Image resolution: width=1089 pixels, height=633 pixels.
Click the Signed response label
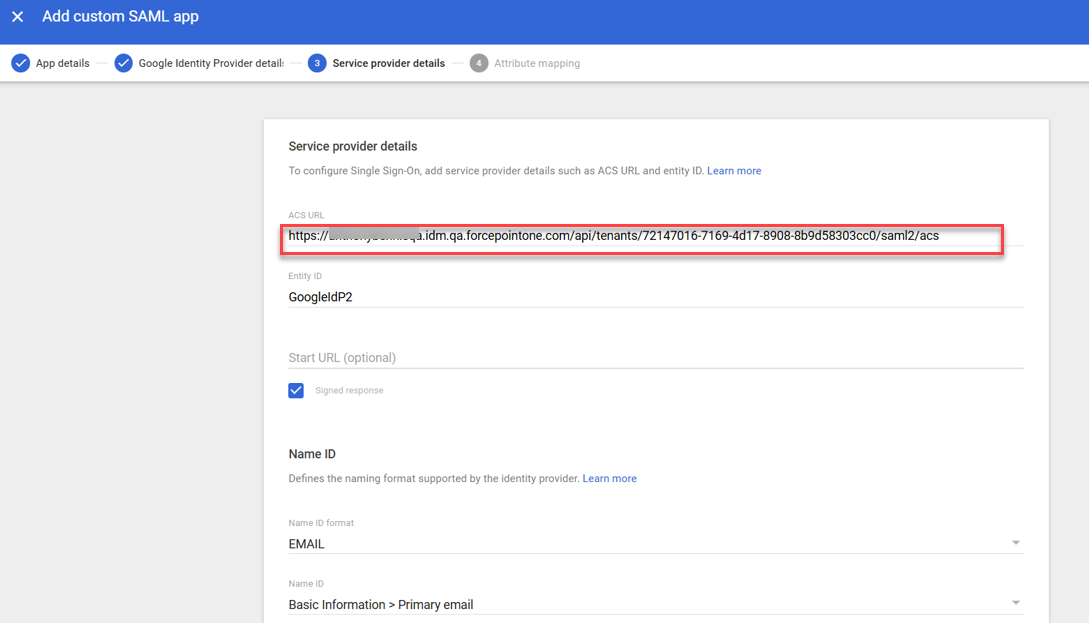click(x=349, y=391)
